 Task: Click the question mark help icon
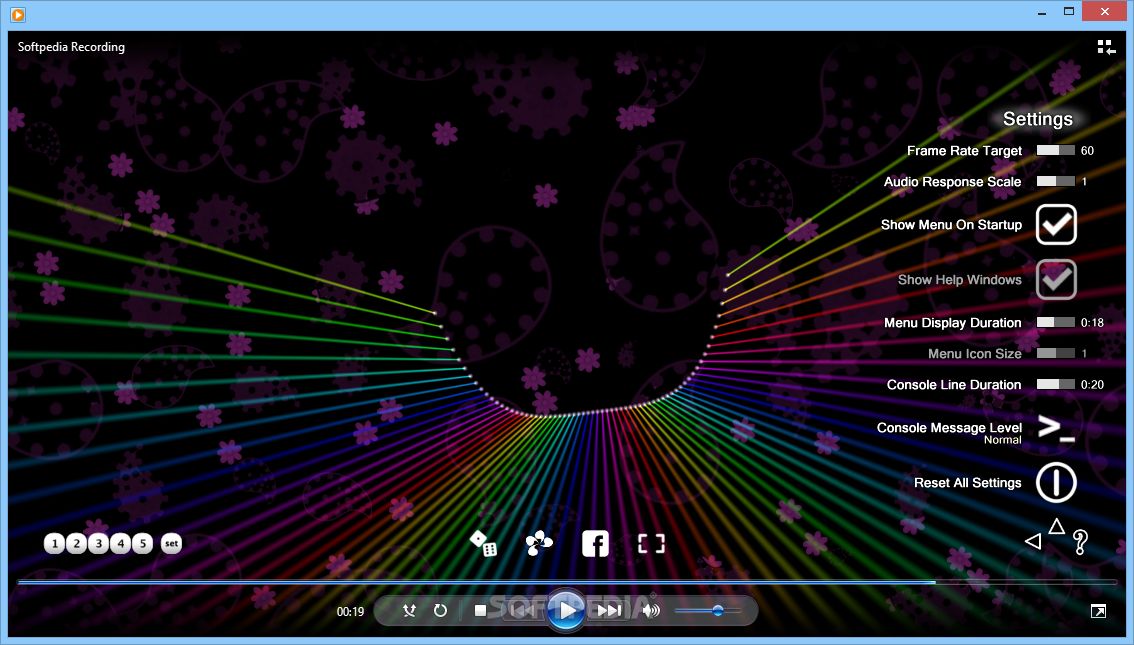point(1080,542)
